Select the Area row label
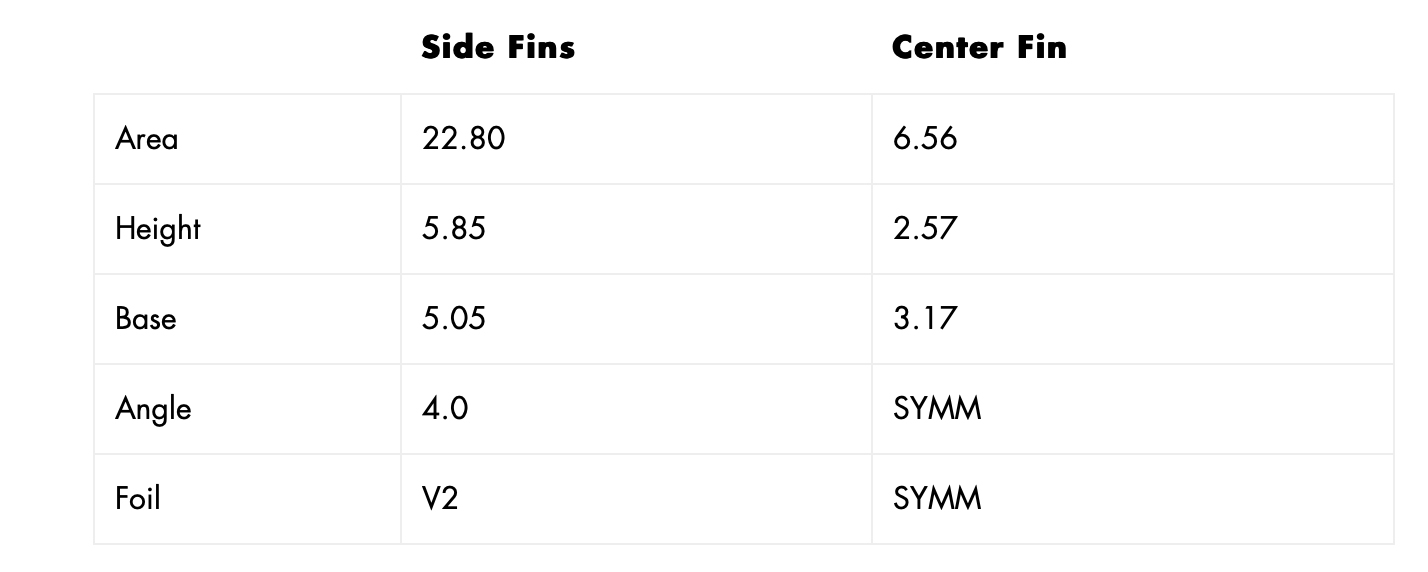 click(x=147, y=138)
